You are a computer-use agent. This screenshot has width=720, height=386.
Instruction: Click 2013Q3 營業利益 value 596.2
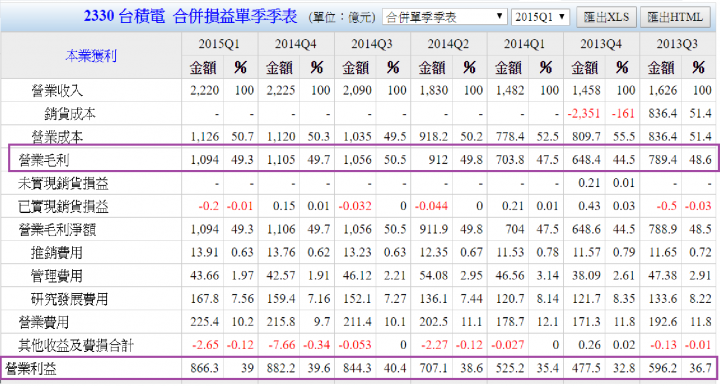point(662,369)
